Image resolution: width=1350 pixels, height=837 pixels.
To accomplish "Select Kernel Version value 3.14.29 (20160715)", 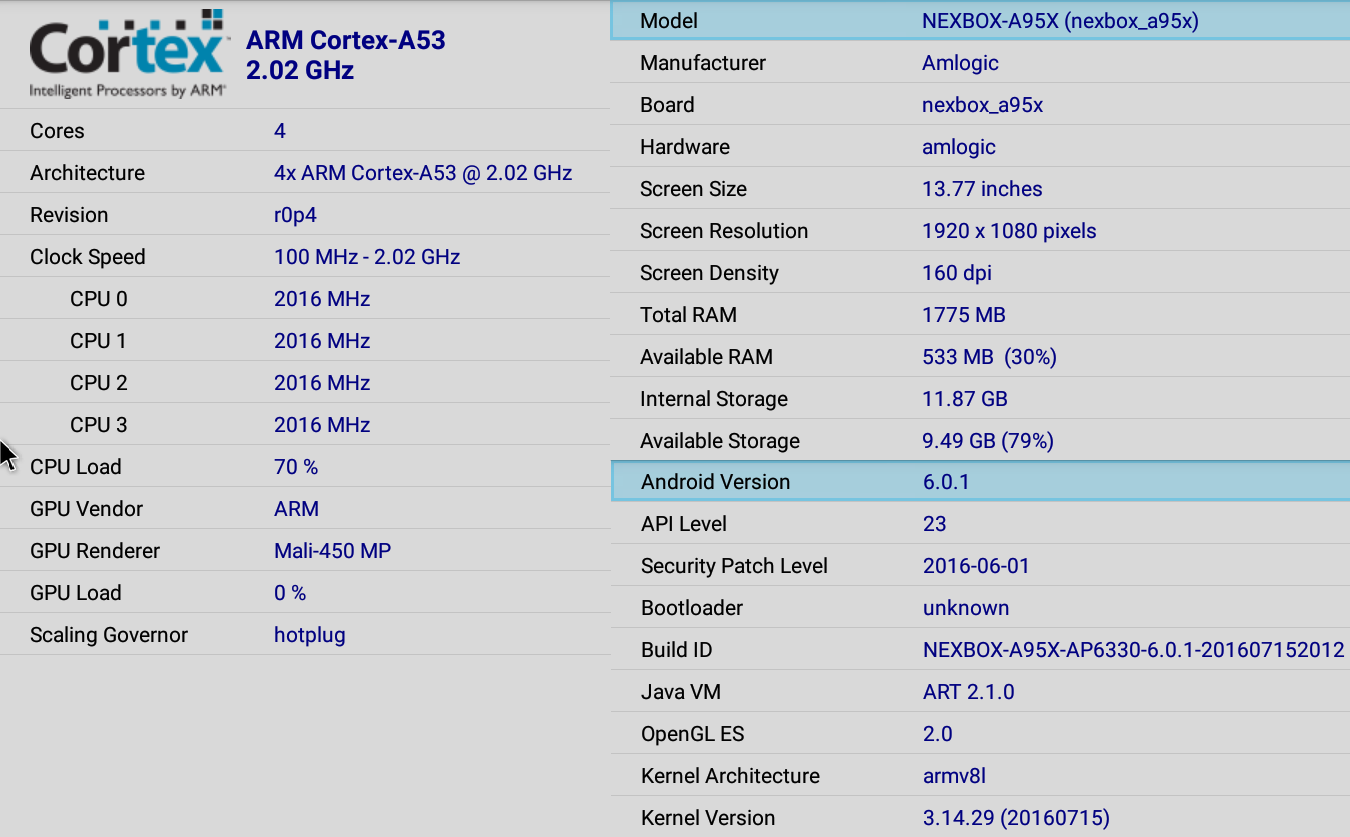I will 1016,818.
